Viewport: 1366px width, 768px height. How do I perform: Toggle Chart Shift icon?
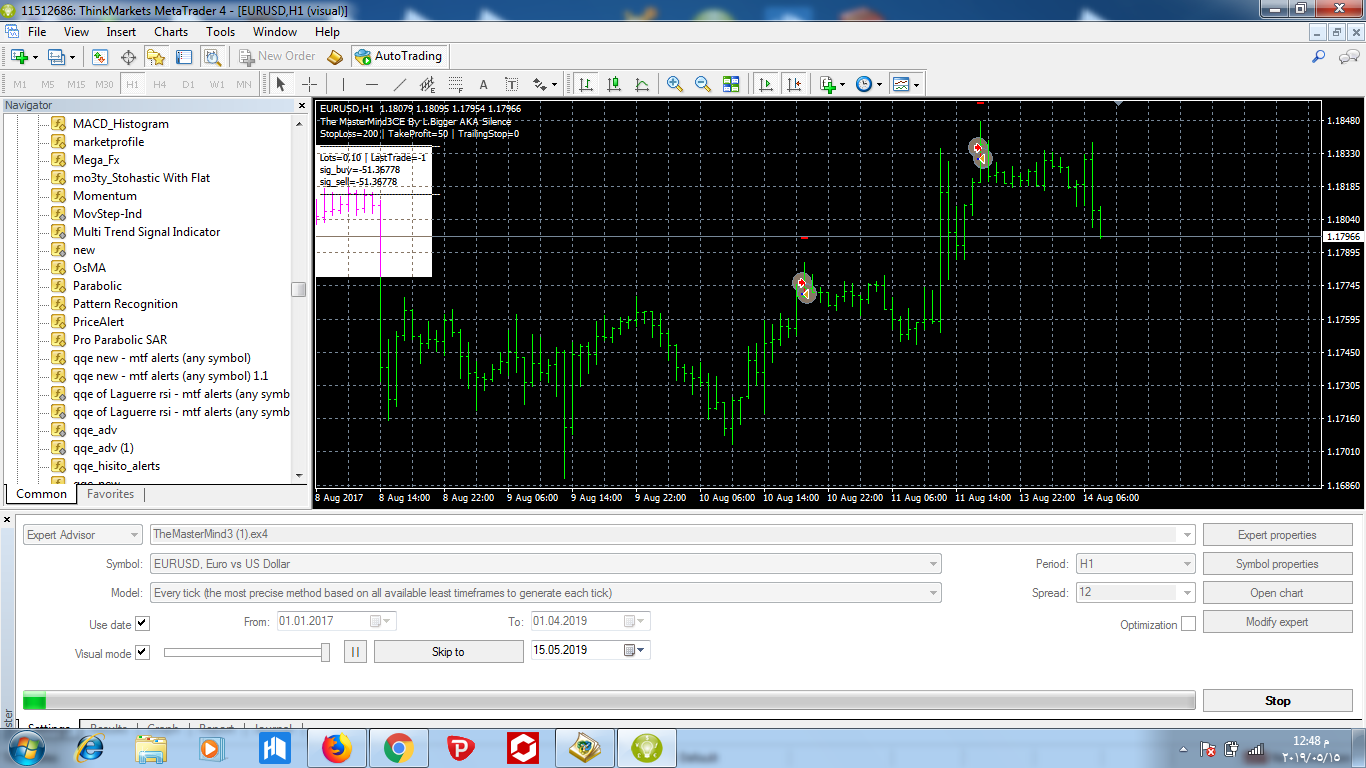[x=793, y=84]
